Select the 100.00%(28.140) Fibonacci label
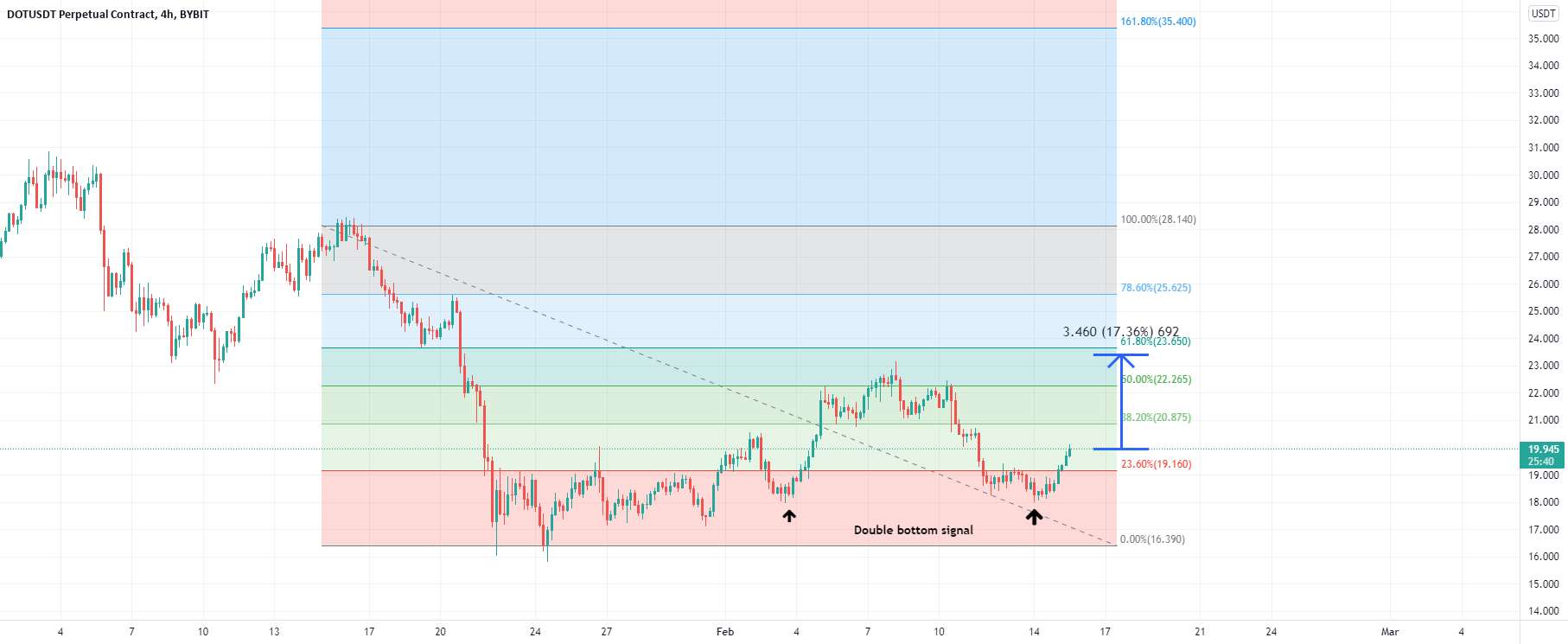 pos(1158,220)
